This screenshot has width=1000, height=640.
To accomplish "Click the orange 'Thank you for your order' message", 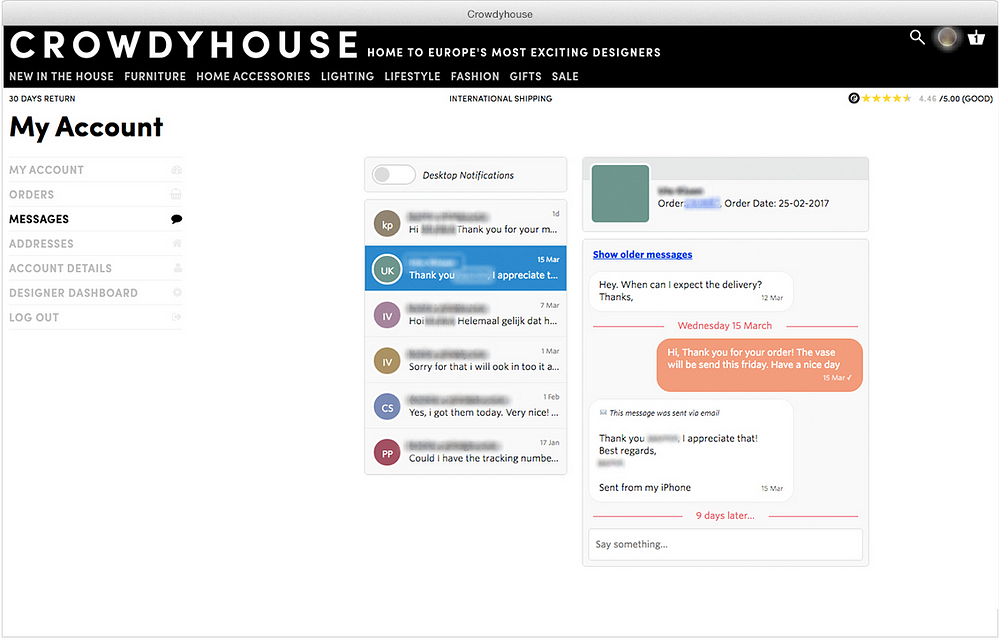I will click(760, 365).
